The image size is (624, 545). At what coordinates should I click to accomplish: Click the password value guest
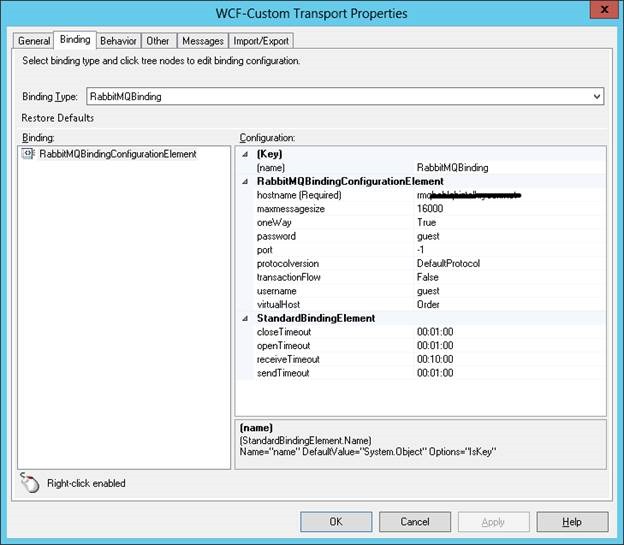tap(428, 236)
